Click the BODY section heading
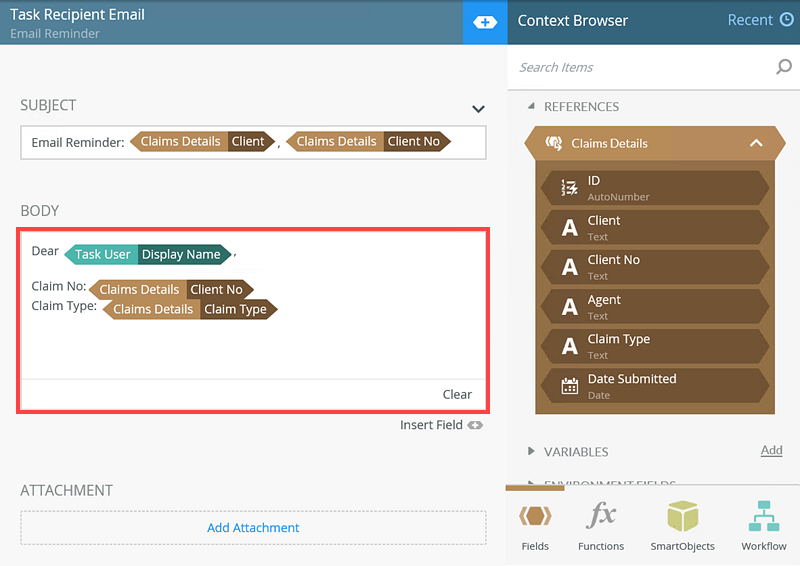This screenshot has height=566, width=800. (x=39, y=211)
